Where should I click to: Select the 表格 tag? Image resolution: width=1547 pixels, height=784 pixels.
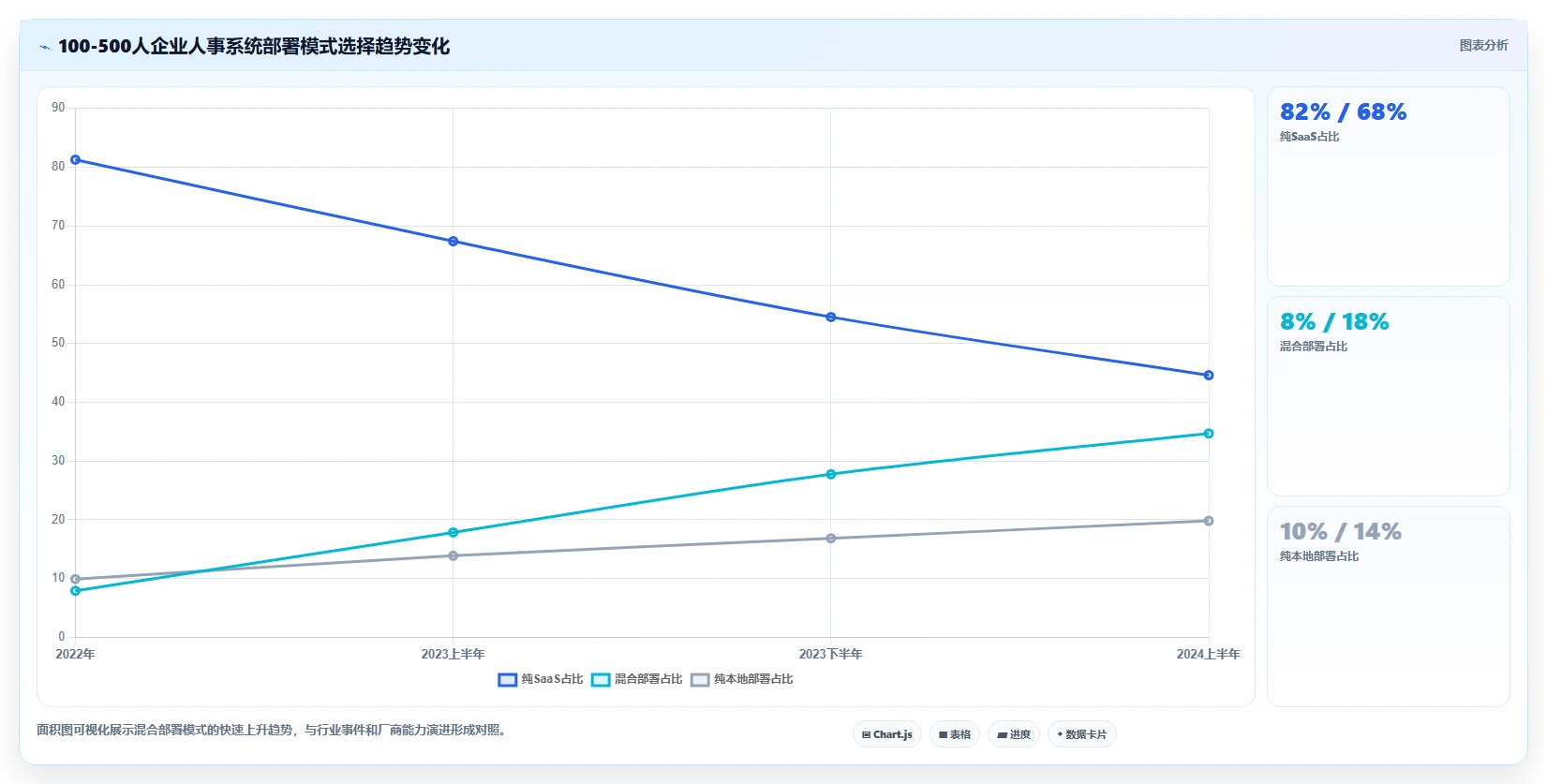pos(955,734)
